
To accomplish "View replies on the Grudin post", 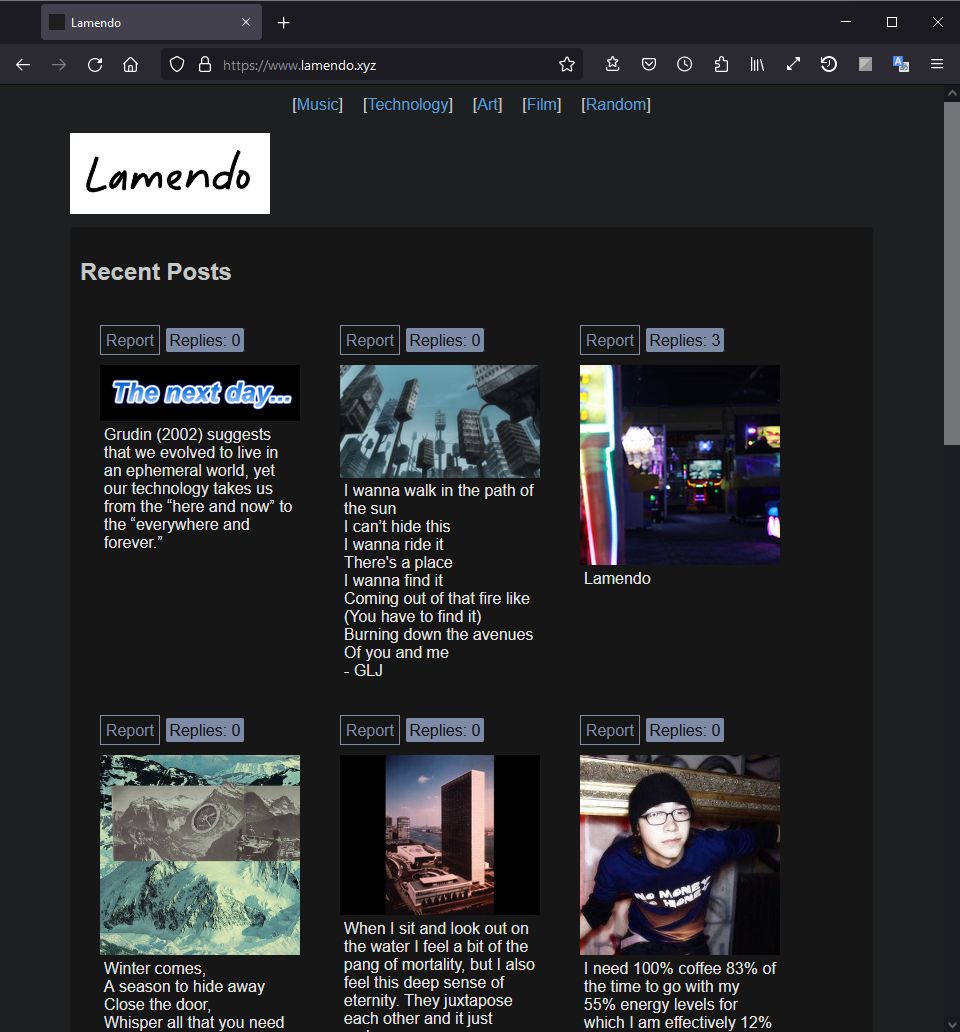I will tap(205, 340).
